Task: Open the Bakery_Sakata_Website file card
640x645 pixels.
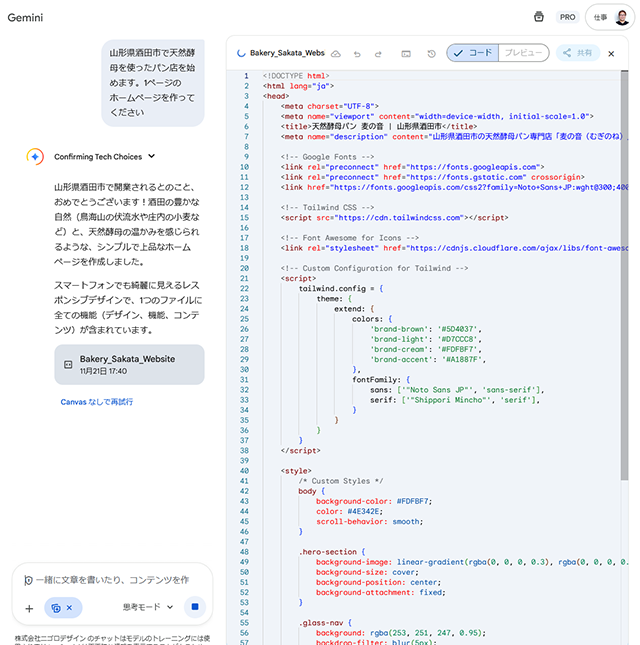Action: pos(128,364)
